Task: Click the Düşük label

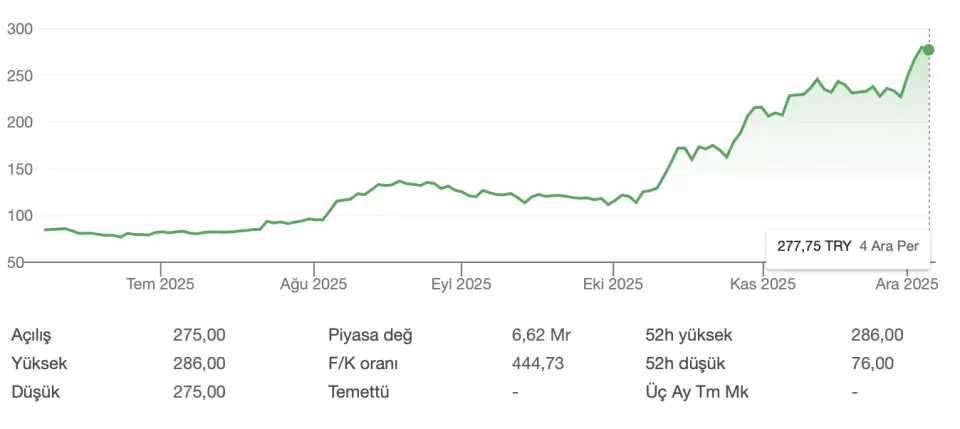Action: tap(35, 391)
